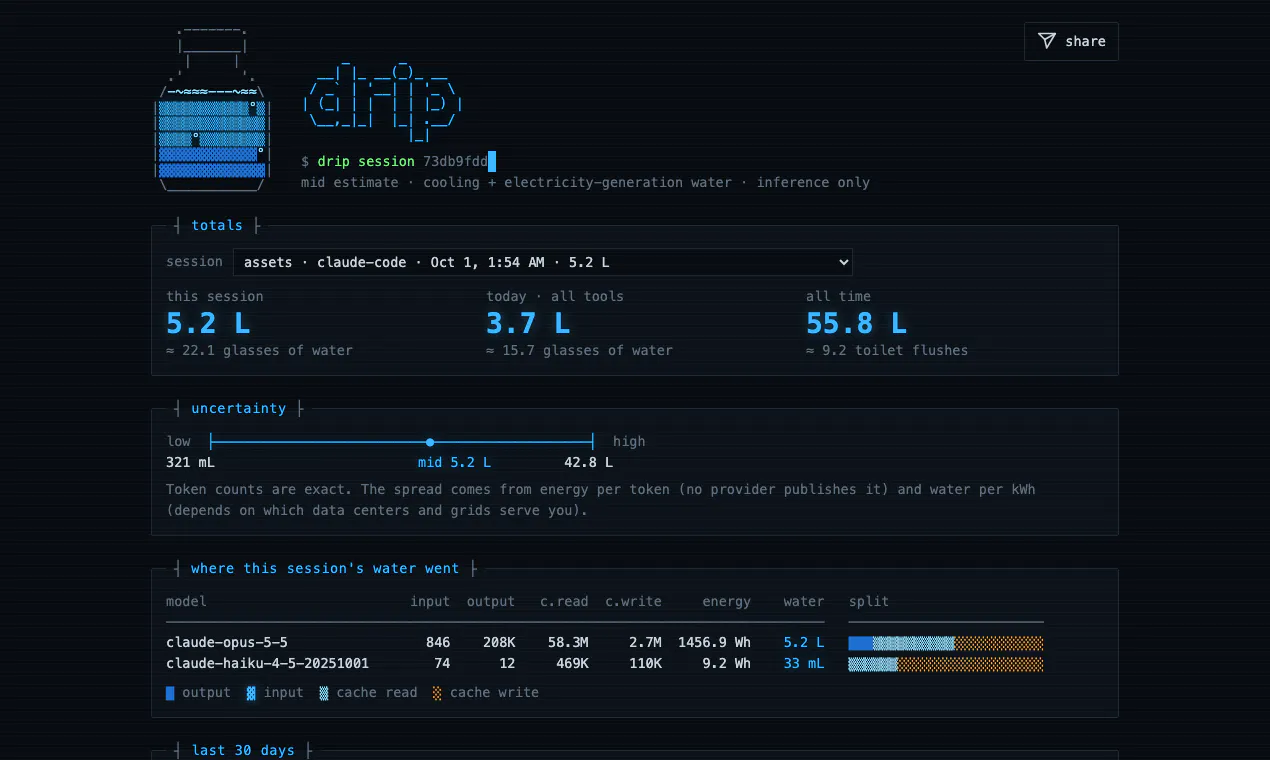The width and height of the screenshot is (1270, 760).
Task: Click the claude-haiku-4-5-20251001 split bar
Action: [x=946, y=665]
